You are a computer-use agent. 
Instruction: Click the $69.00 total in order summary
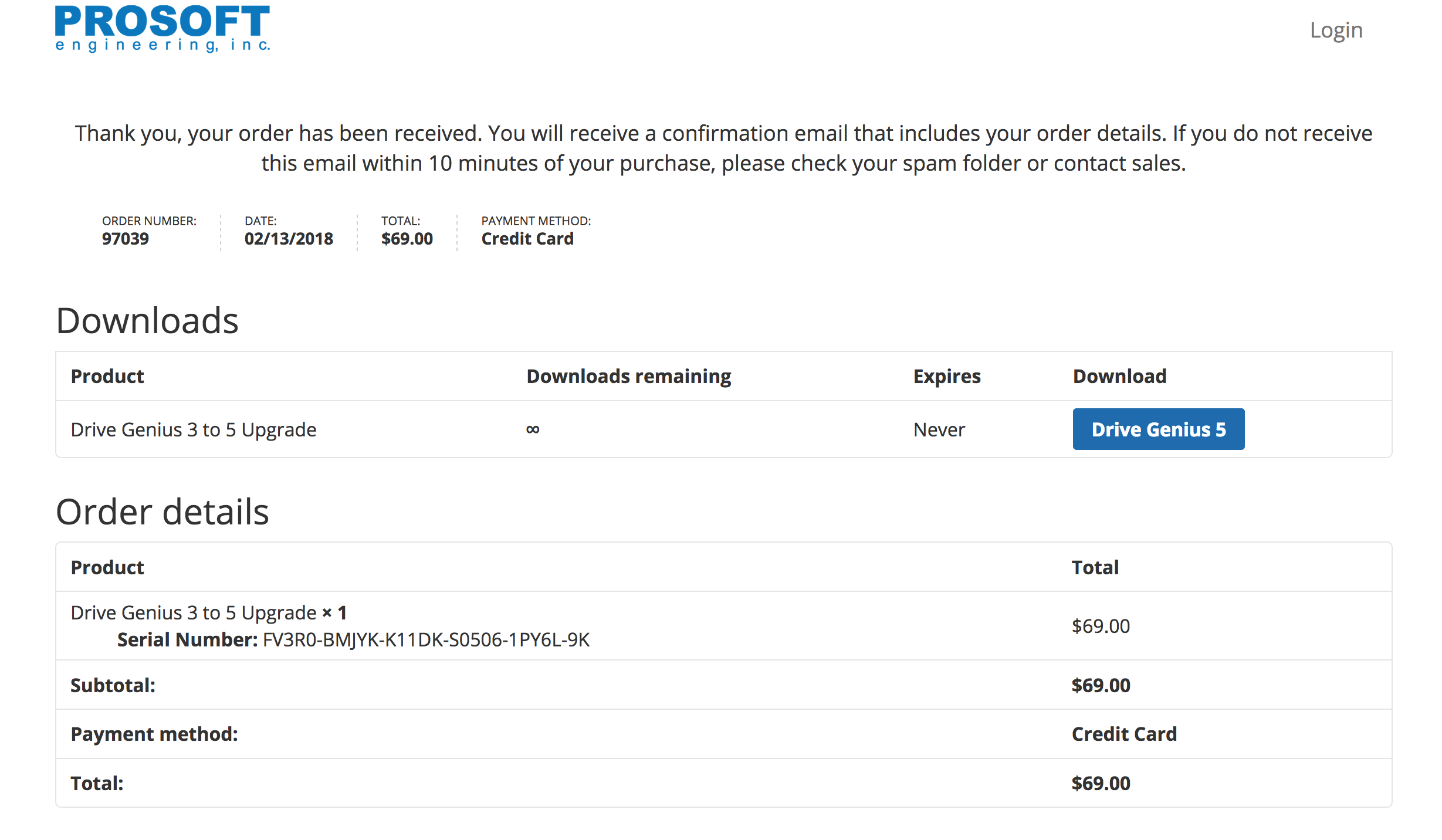[407, 239]
